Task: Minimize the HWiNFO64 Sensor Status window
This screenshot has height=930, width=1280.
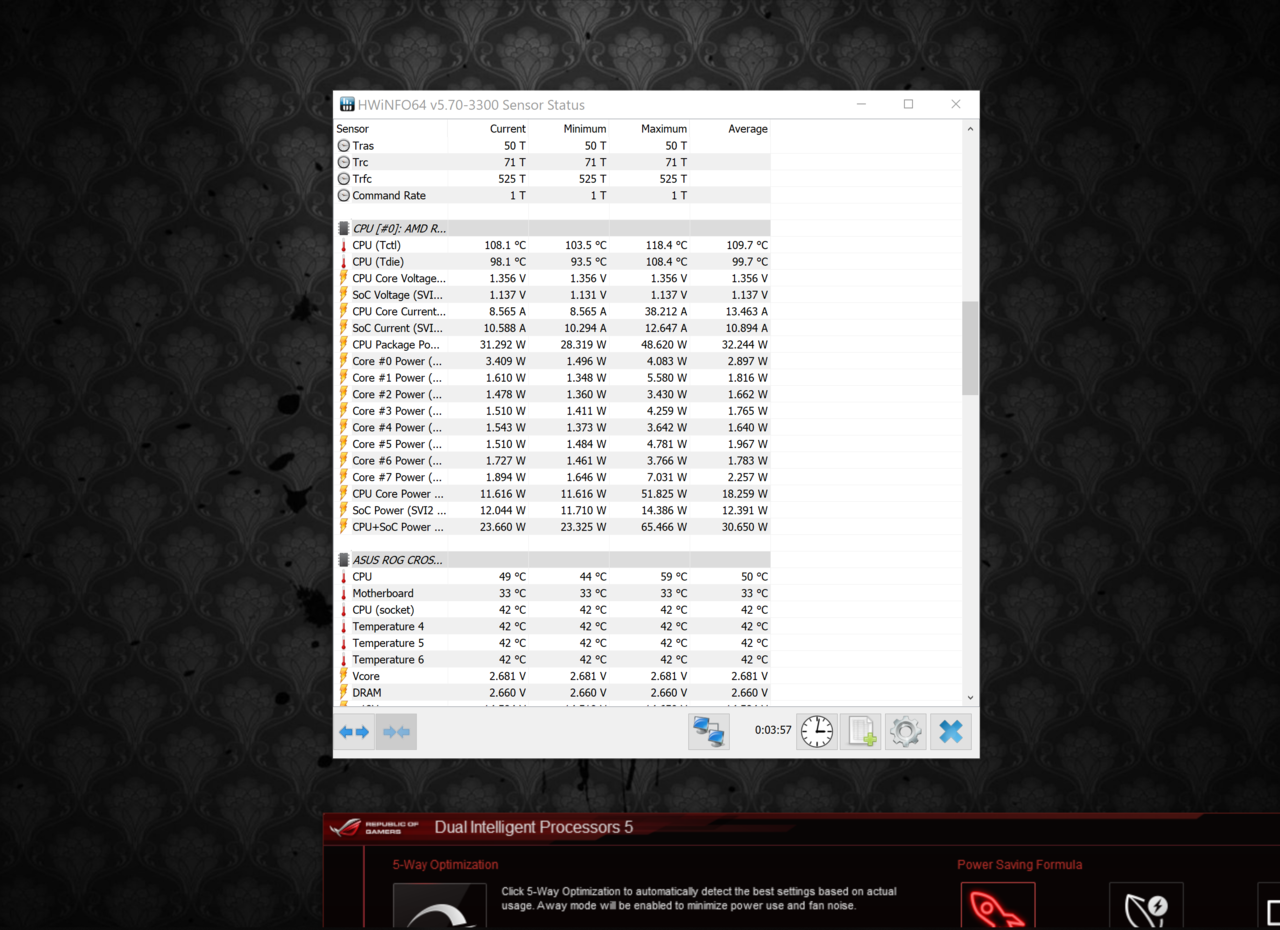Action: click(x=862, y=104)
